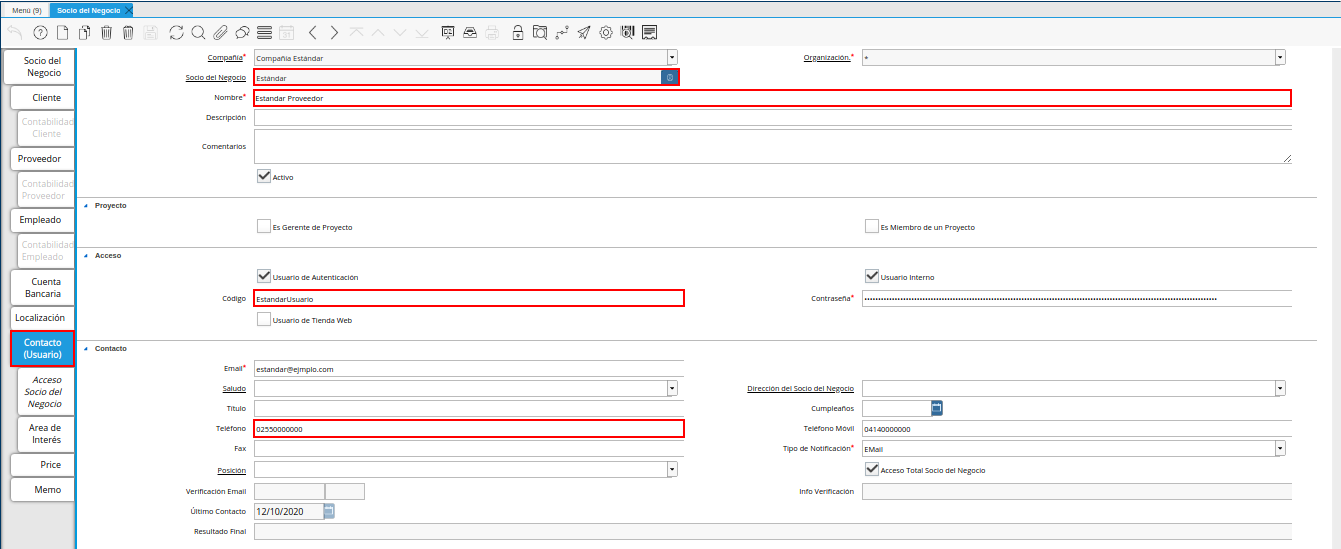
Task: Check Es Gerente de Proyecto
Action: click(264, 226)
